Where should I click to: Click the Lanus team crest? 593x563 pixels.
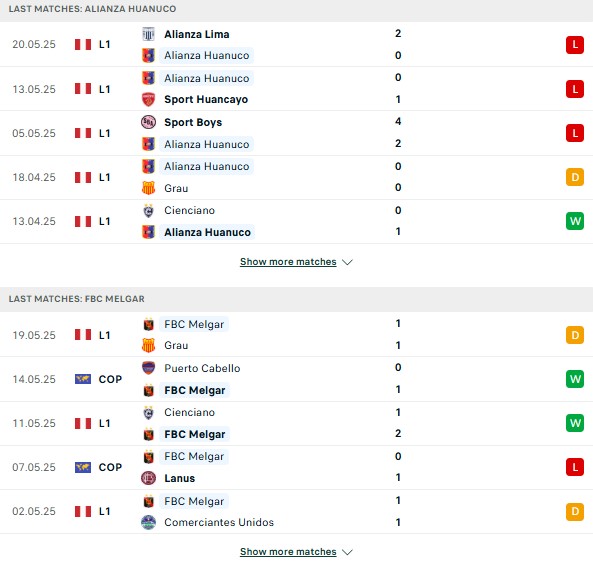pyautogui.click(x=148, y=478)
